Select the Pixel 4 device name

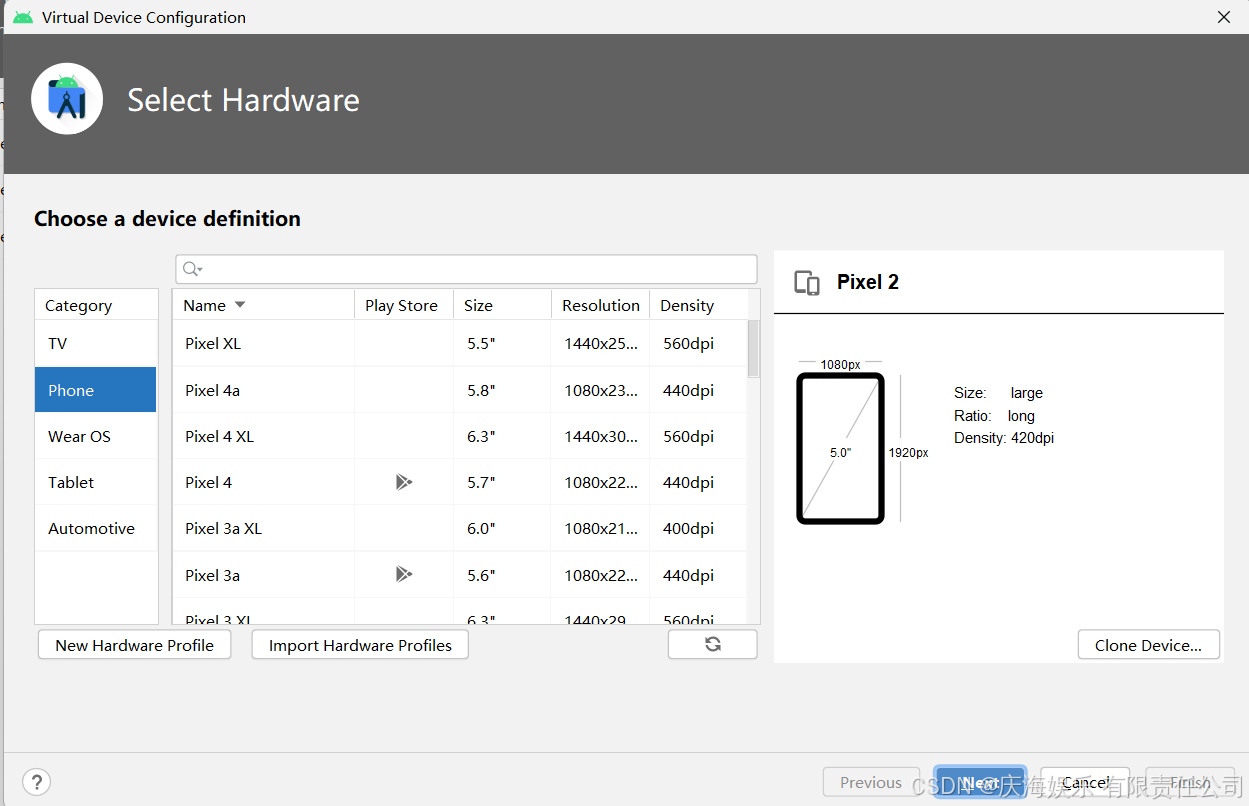[x=208, y=482]
